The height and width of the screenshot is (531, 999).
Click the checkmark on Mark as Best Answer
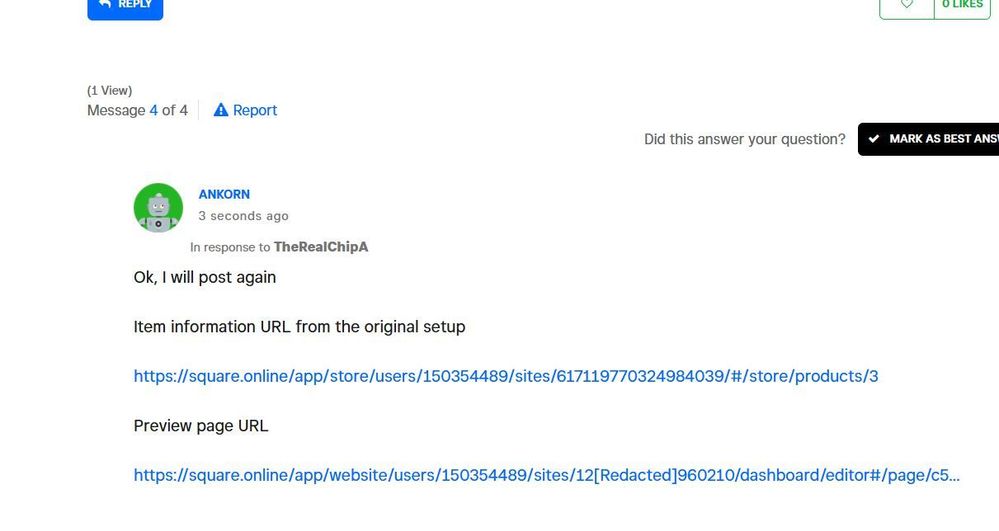point(874,139)
